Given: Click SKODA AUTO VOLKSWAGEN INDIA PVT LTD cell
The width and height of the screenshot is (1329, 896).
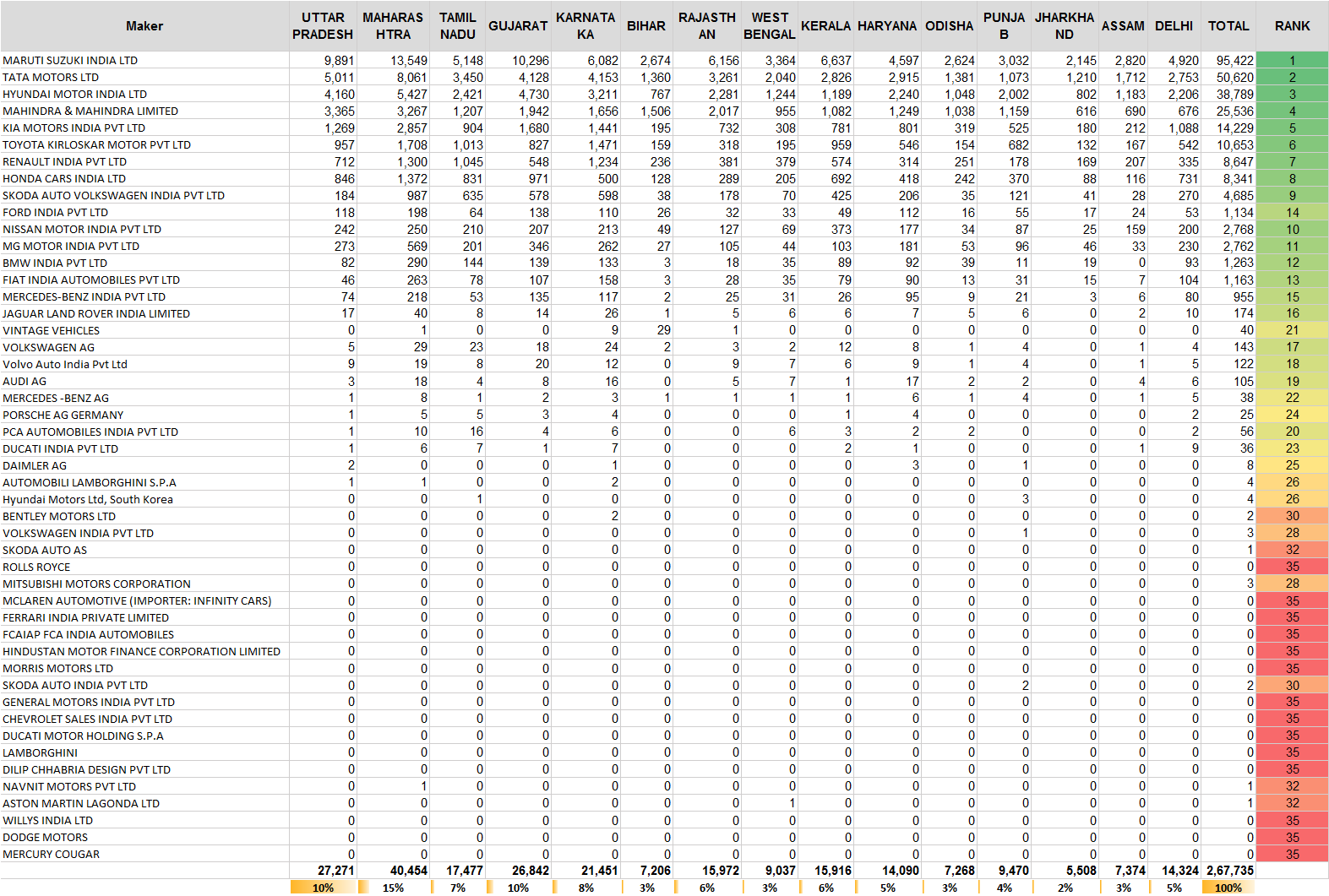Looking at the screenshot, I should coord(144,195).
